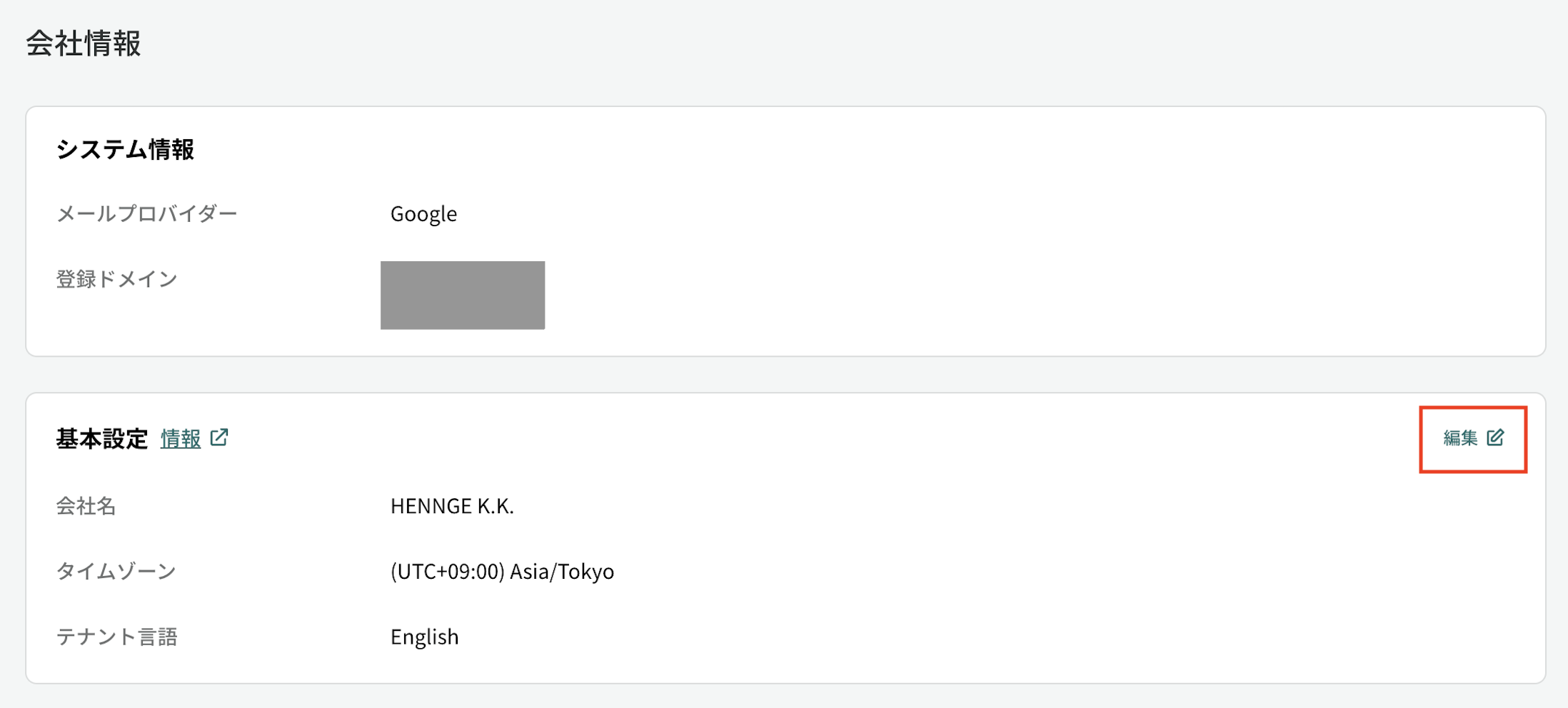Click the テナント言語 label
1568x708 pixels.
click(116, 637)
